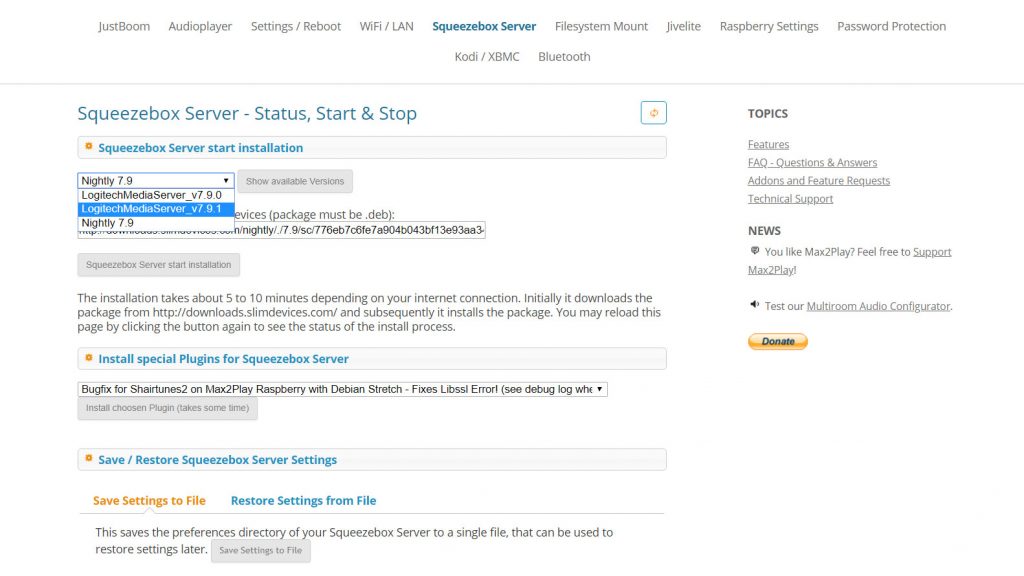This screenshot has height=576, width=1024.
Task: Click the Donate PayPal button
Action: [x=778, y=342]
